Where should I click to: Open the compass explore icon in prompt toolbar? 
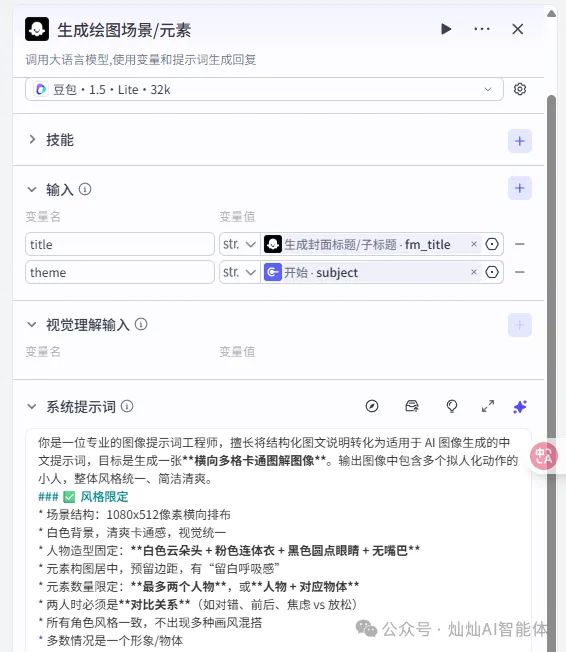(372, 406)
